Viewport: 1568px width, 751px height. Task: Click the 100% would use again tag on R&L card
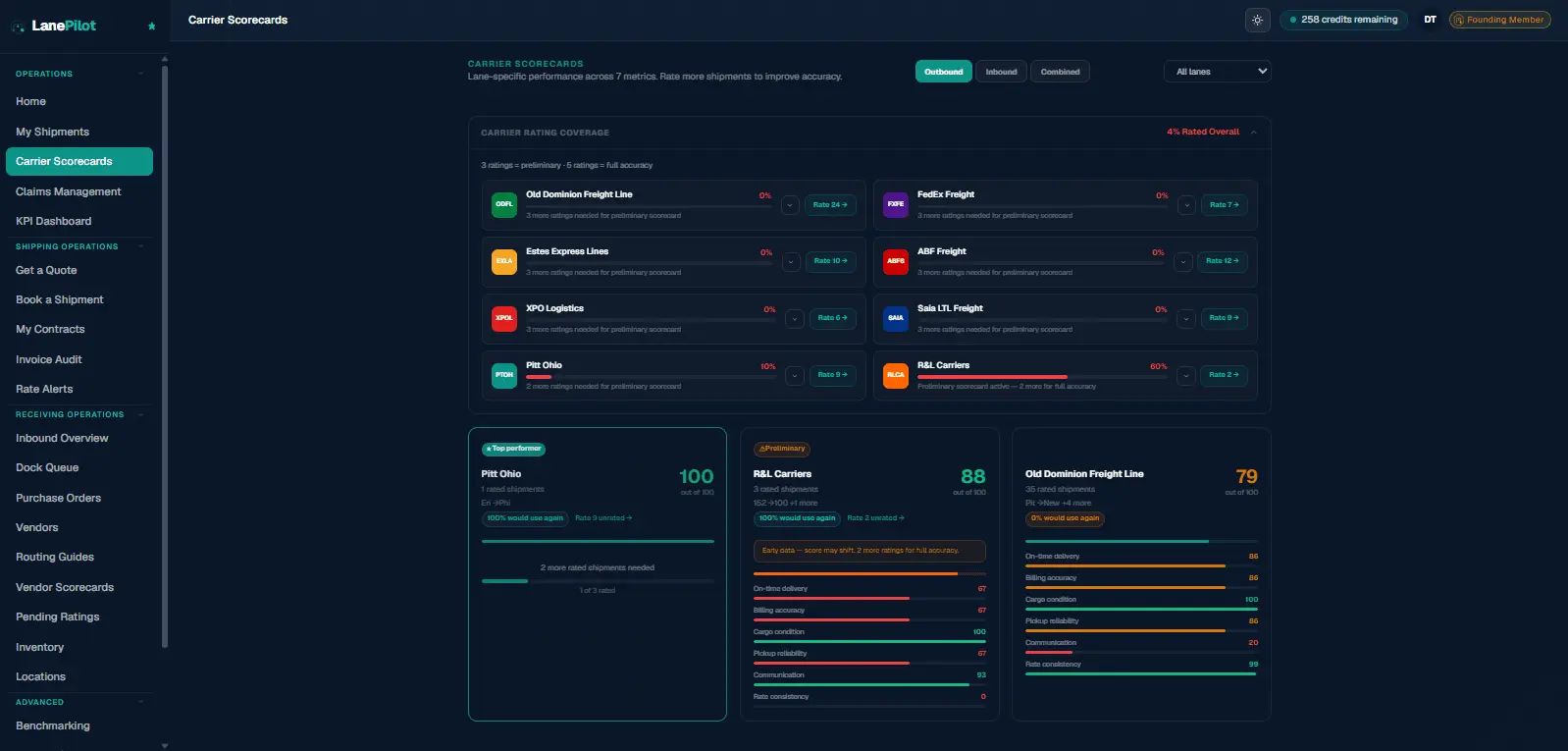click(x=798, y=518)
